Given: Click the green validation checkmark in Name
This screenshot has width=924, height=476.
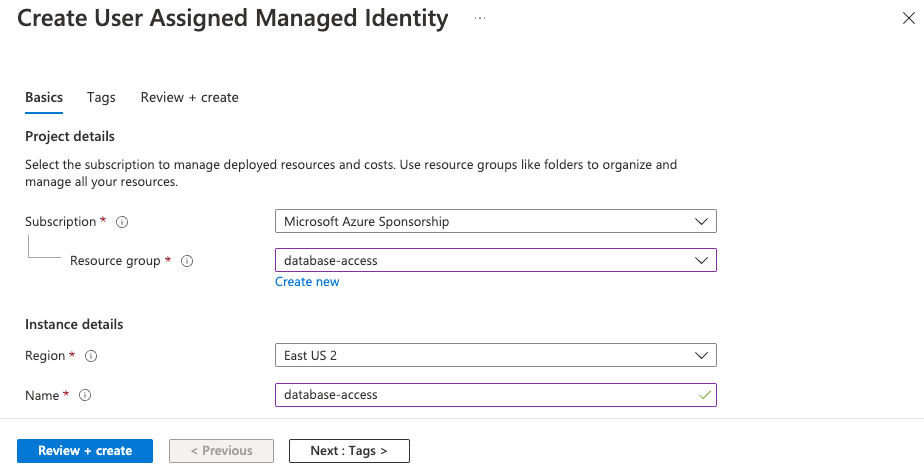Looking at the screenshot, I should click(x=704, y=395).
